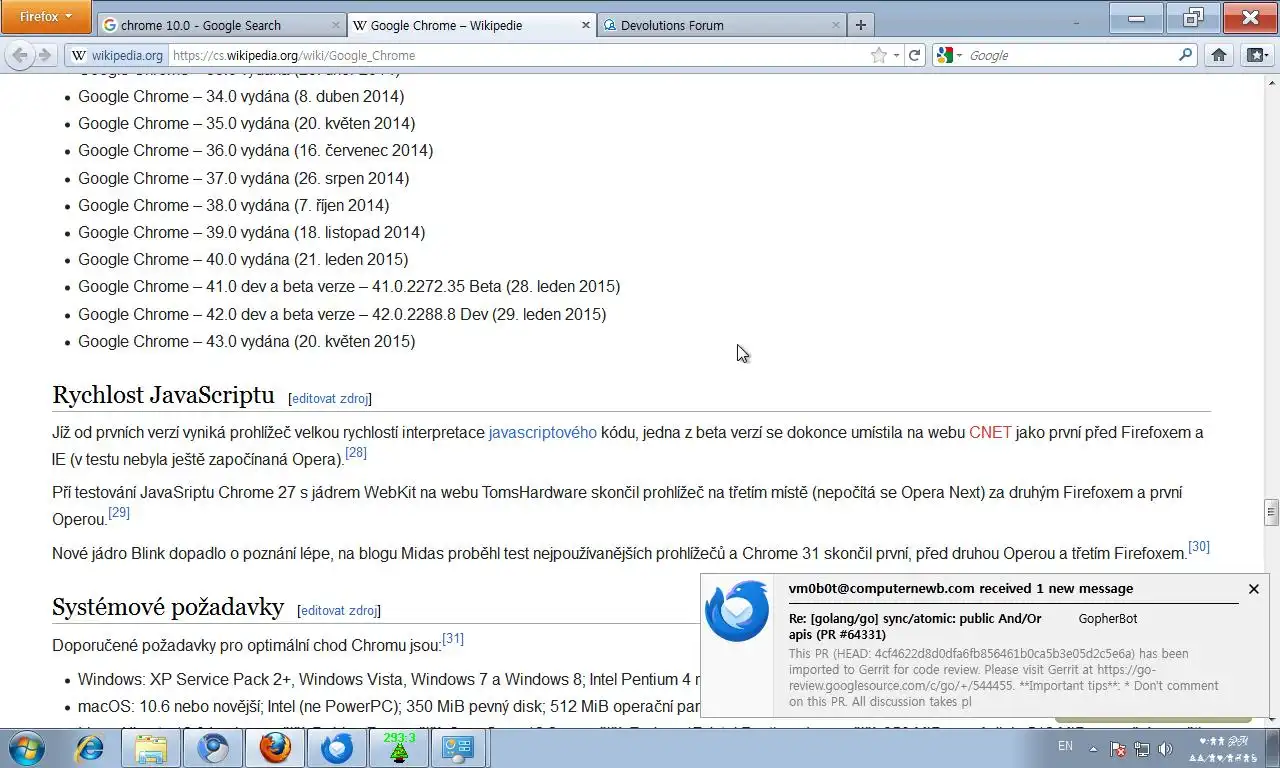Close the Devolutions Forum tab
The image size is (1280, 768).
[835, 25]
